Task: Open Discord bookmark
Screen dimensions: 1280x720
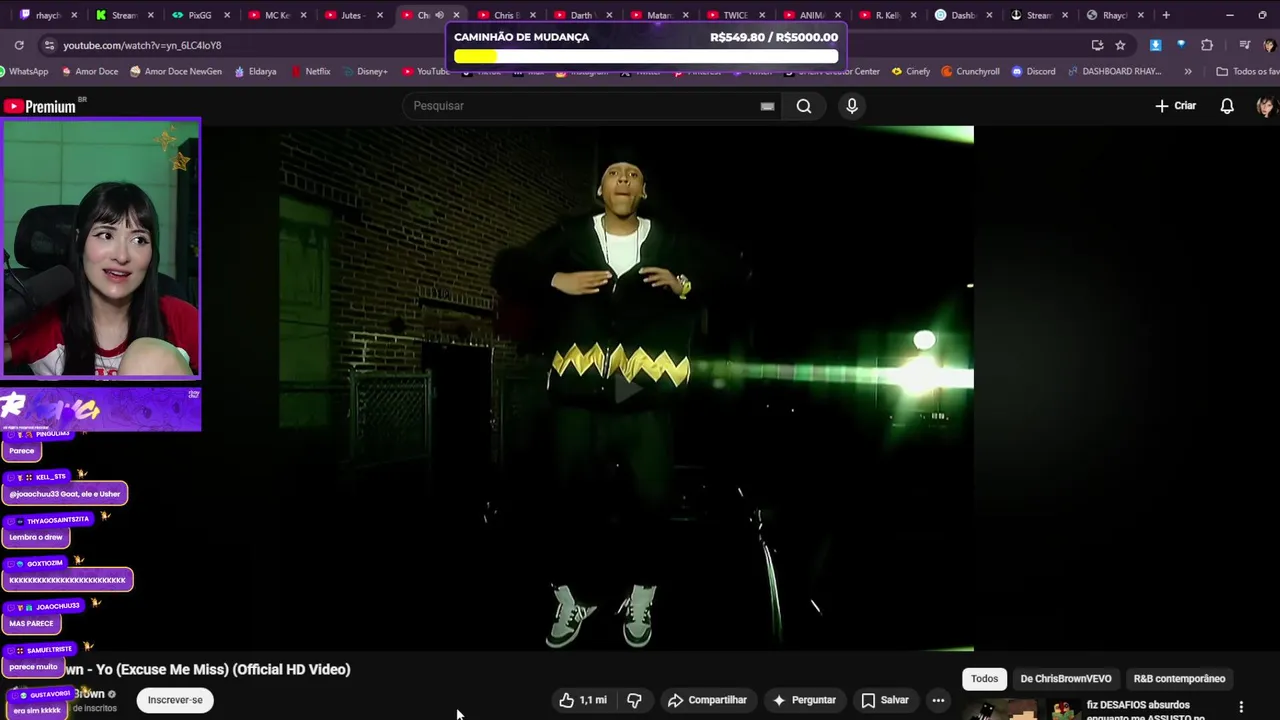Action: tap(1033, 71)
